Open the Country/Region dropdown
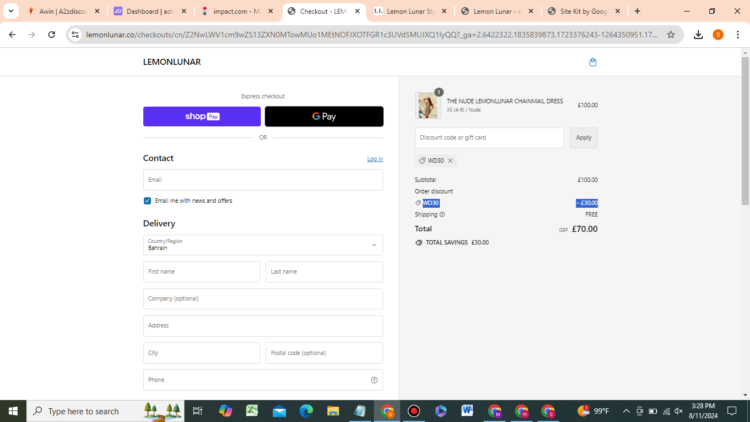Screen dimensions: 750x422 pos(263,245)
